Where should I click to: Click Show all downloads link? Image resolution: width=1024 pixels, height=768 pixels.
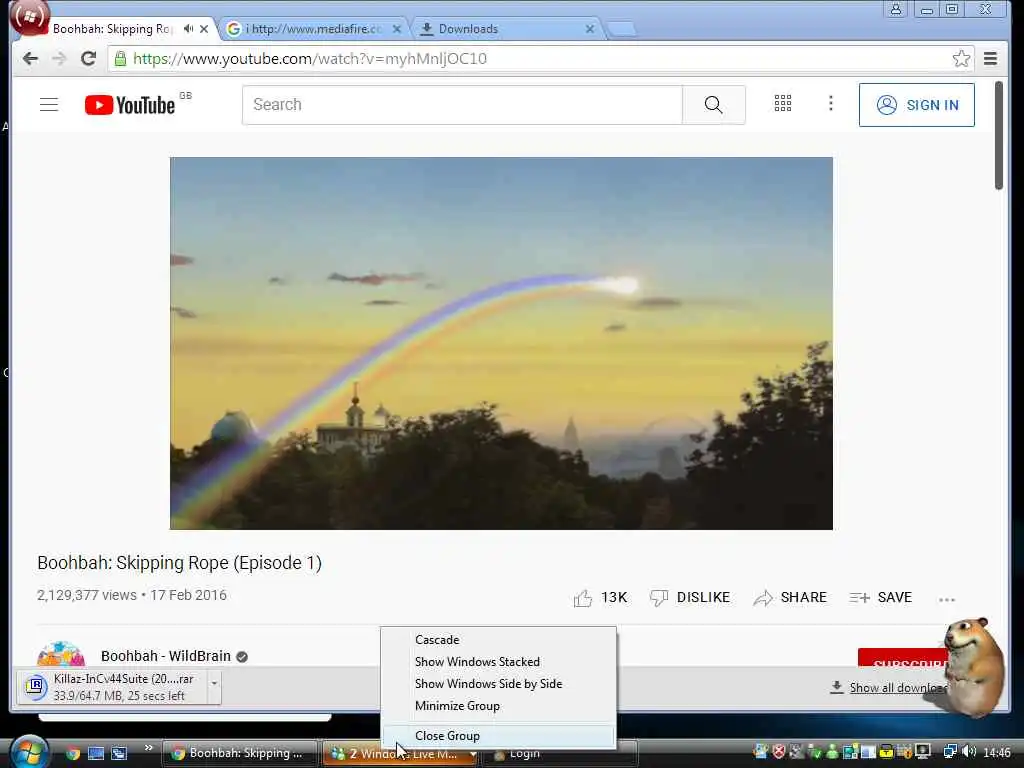[x=897, y=688]
